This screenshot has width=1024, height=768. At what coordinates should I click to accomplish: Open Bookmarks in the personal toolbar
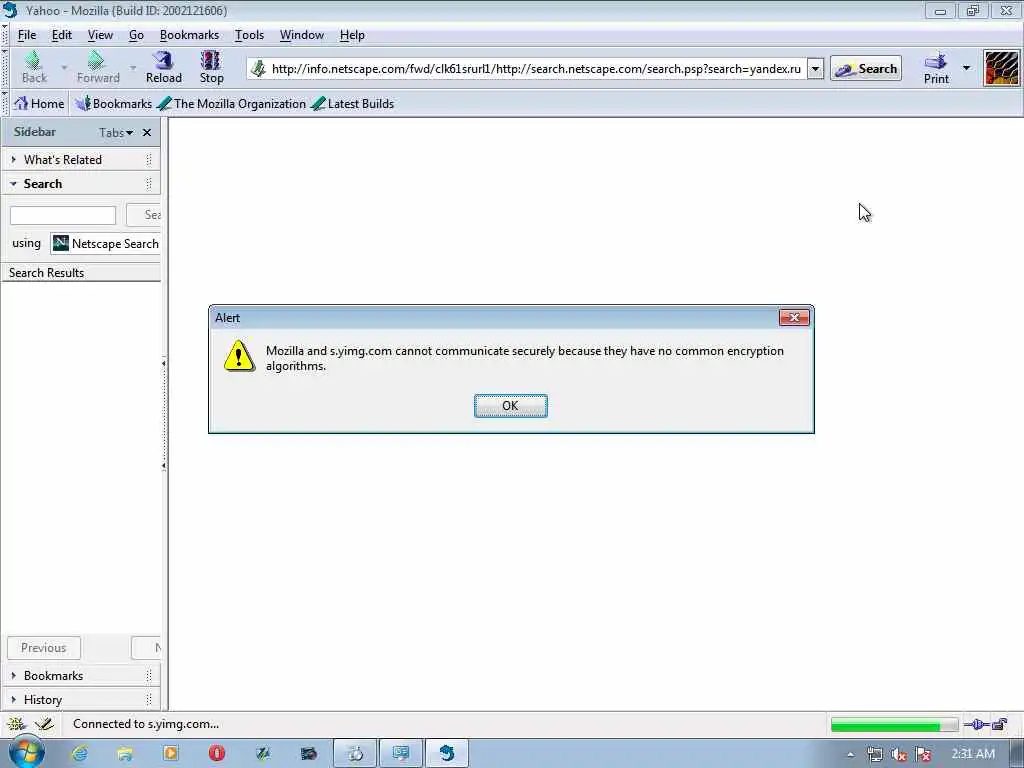tap(114, 103)
